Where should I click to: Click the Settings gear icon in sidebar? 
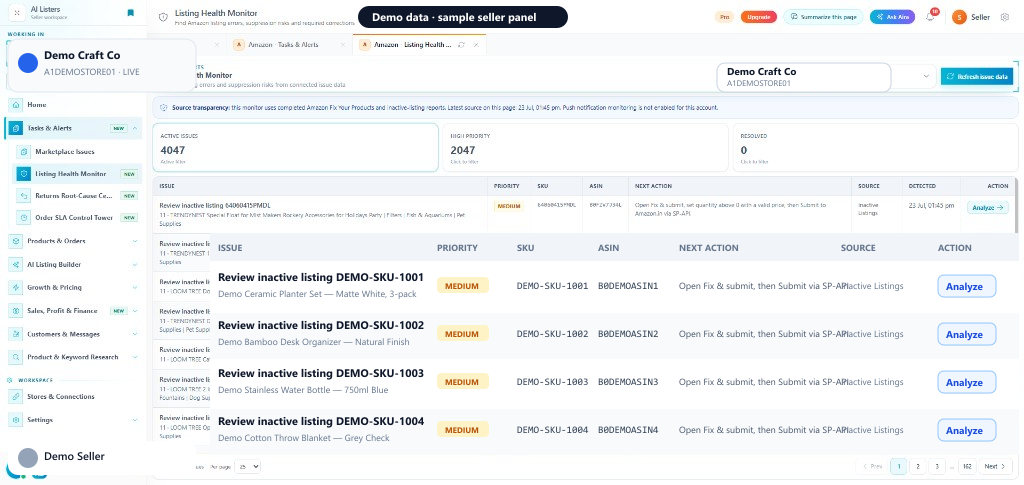click(15, 420)
